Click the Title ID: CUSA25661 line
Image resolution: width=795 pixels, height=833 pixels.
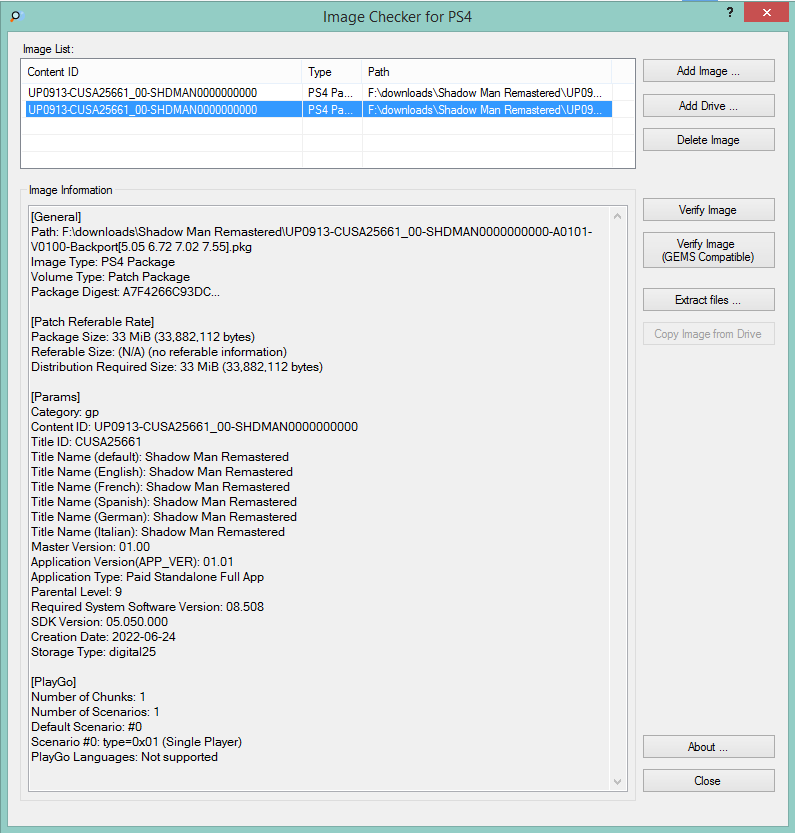pyautogui.click(x=86, y=442)
